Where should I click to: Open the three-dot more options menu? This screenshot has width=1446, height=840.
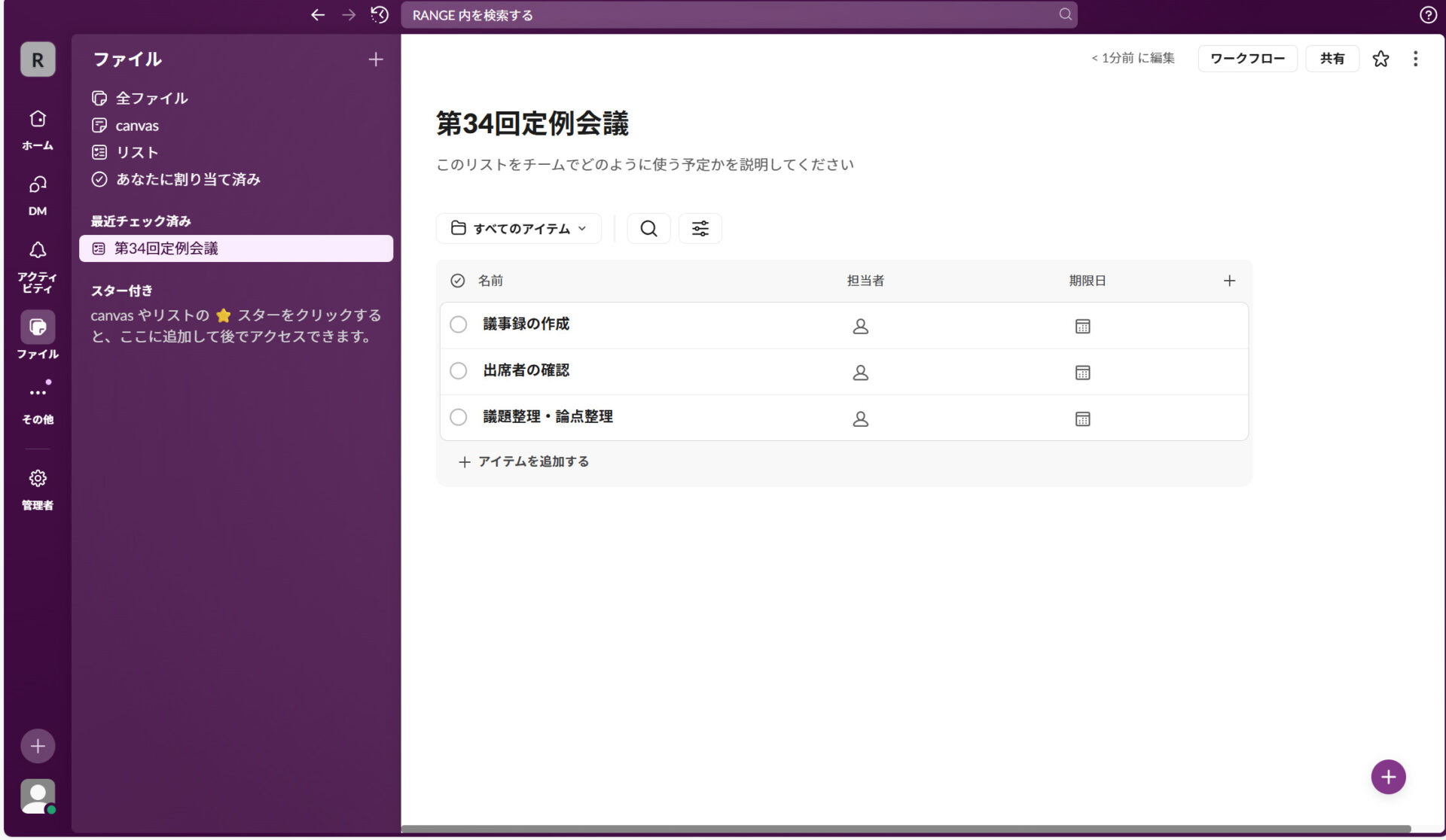tap(1415, 59)
